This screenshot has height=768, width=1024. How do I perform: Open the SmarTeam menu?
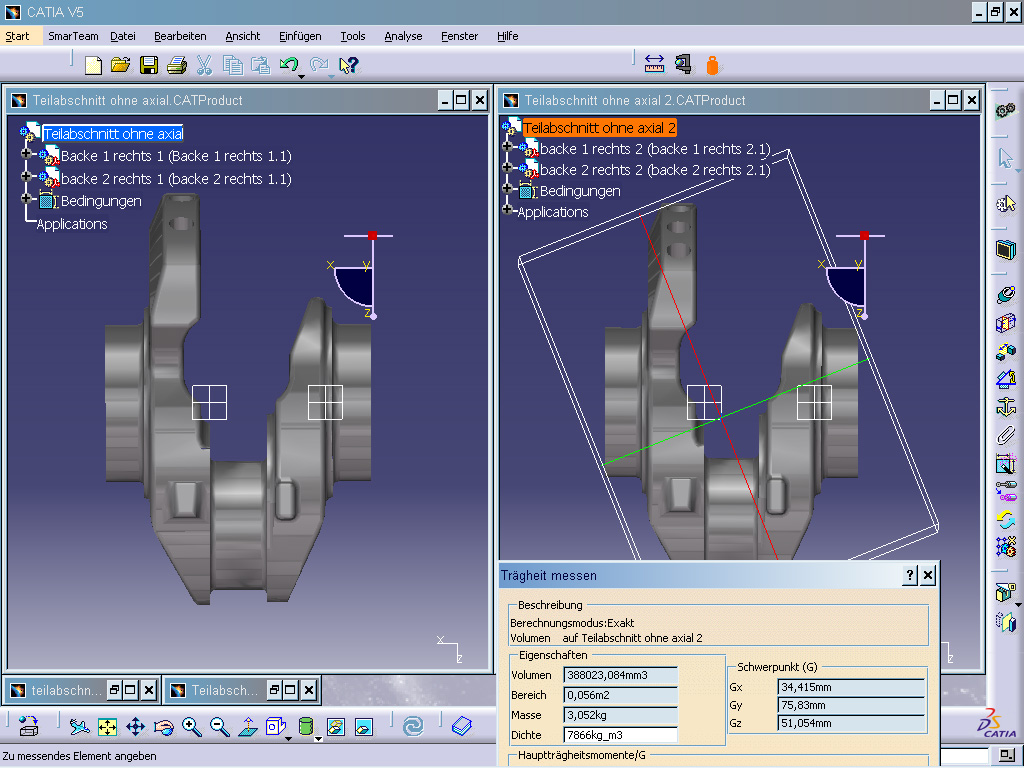pyautogui.click(x=73, y=36)
